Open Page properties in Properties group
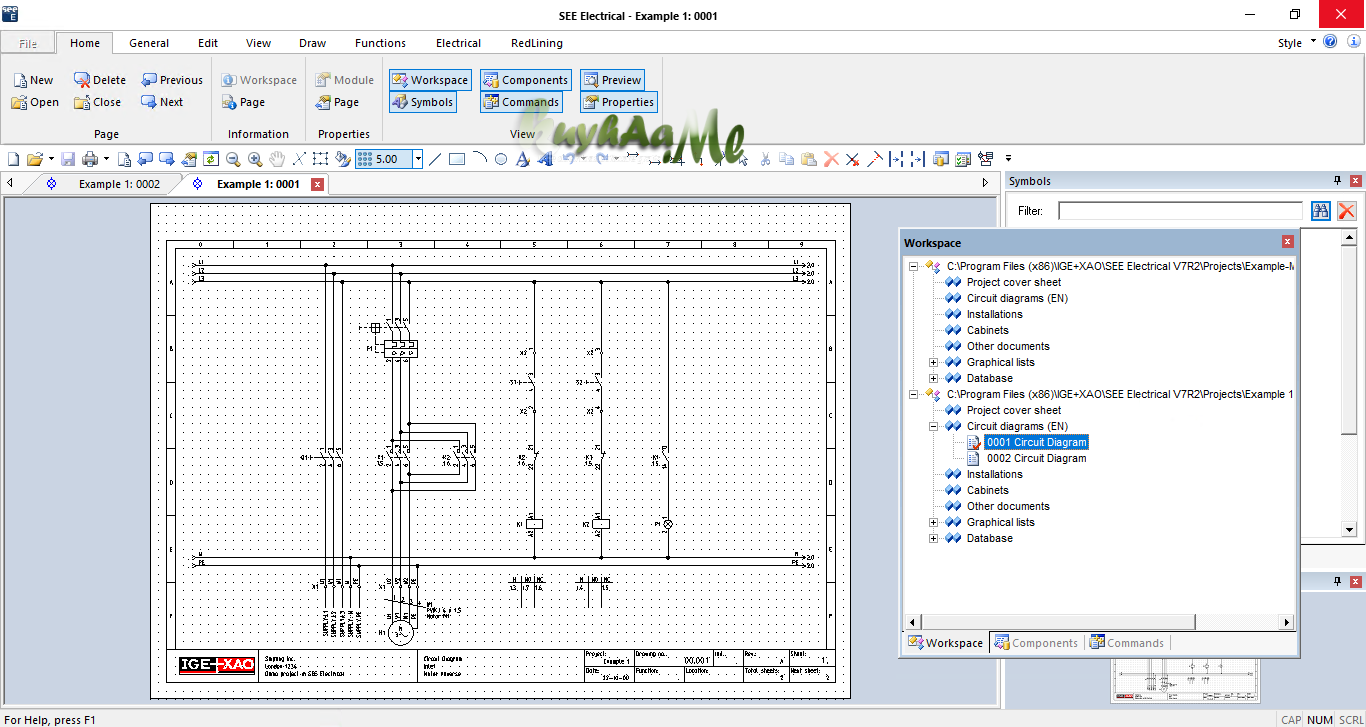 coord(337,102)
